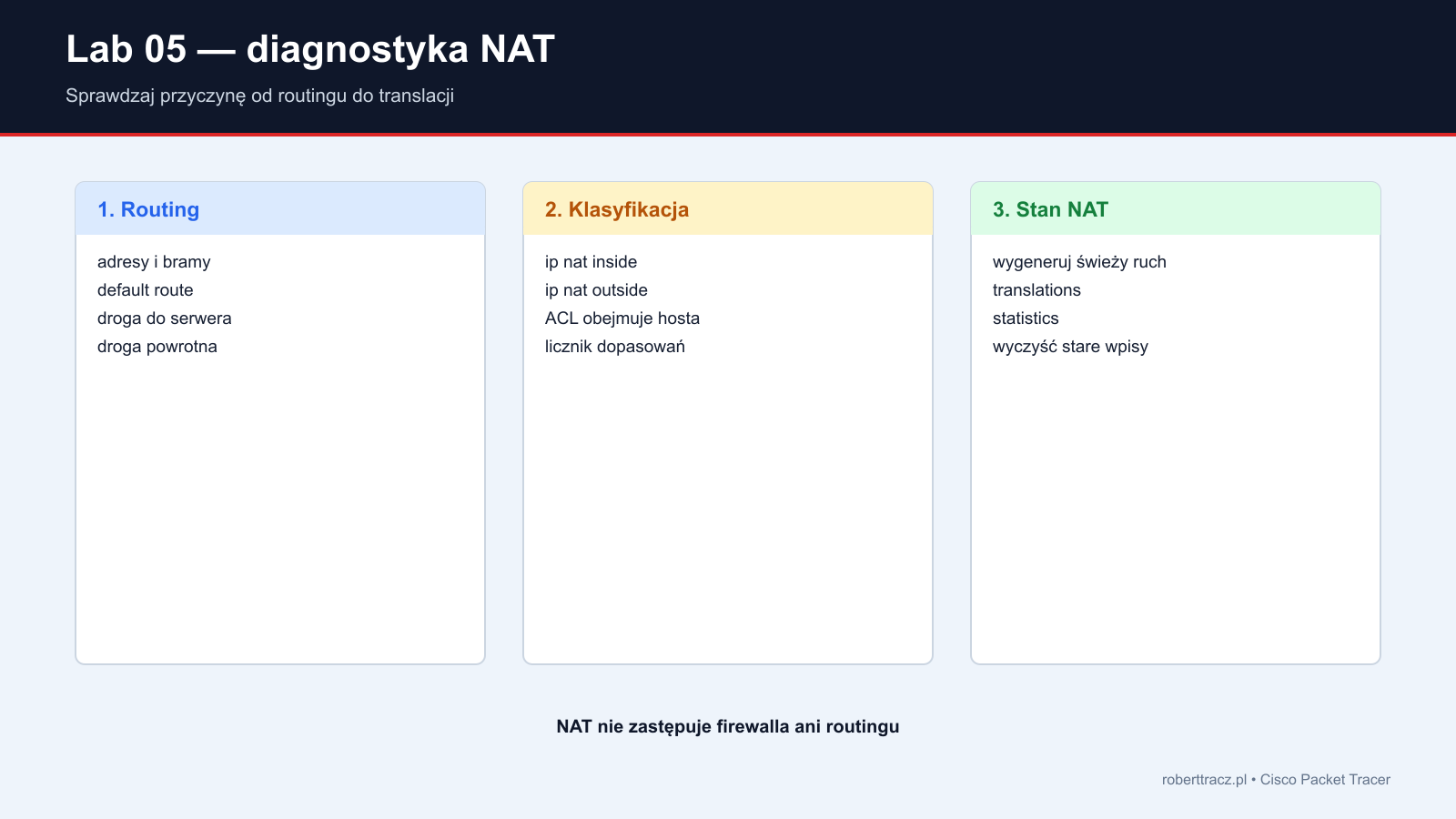Click the '2. Klasyfikacja' card header
Viewport: 1456px width, 819px height.
[x=728, y=209]
